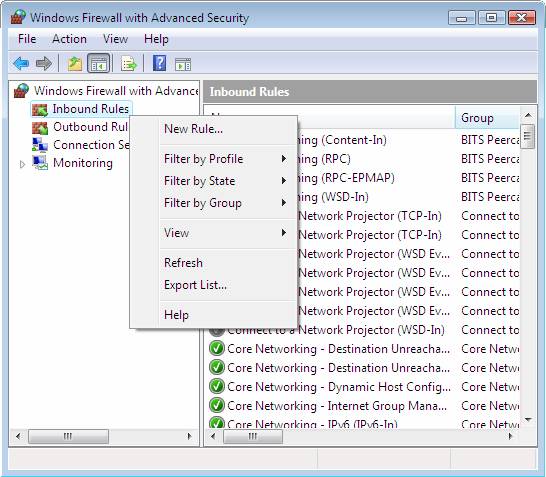Click the Inbound Rules tree icon

(40, 110)
